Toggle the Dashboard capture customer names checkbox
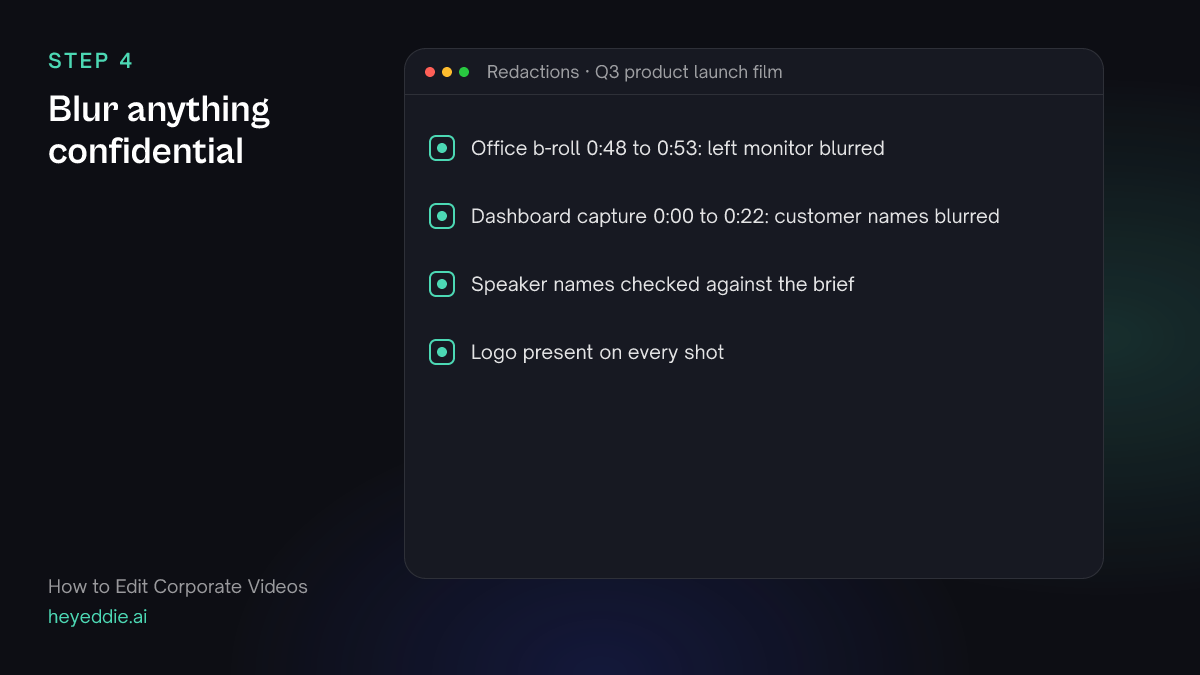Screen dimensions: 1200x675 (x=442, y=216)
